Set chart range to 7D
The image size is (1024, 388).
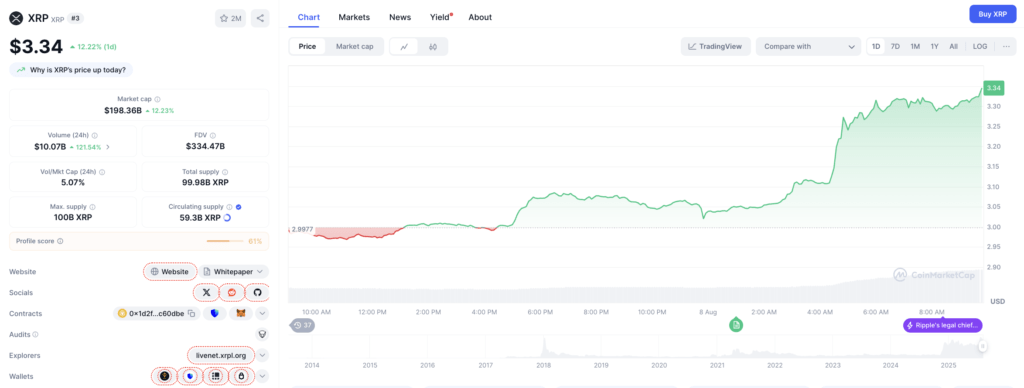pyautogui.click(x=895, y=46)
